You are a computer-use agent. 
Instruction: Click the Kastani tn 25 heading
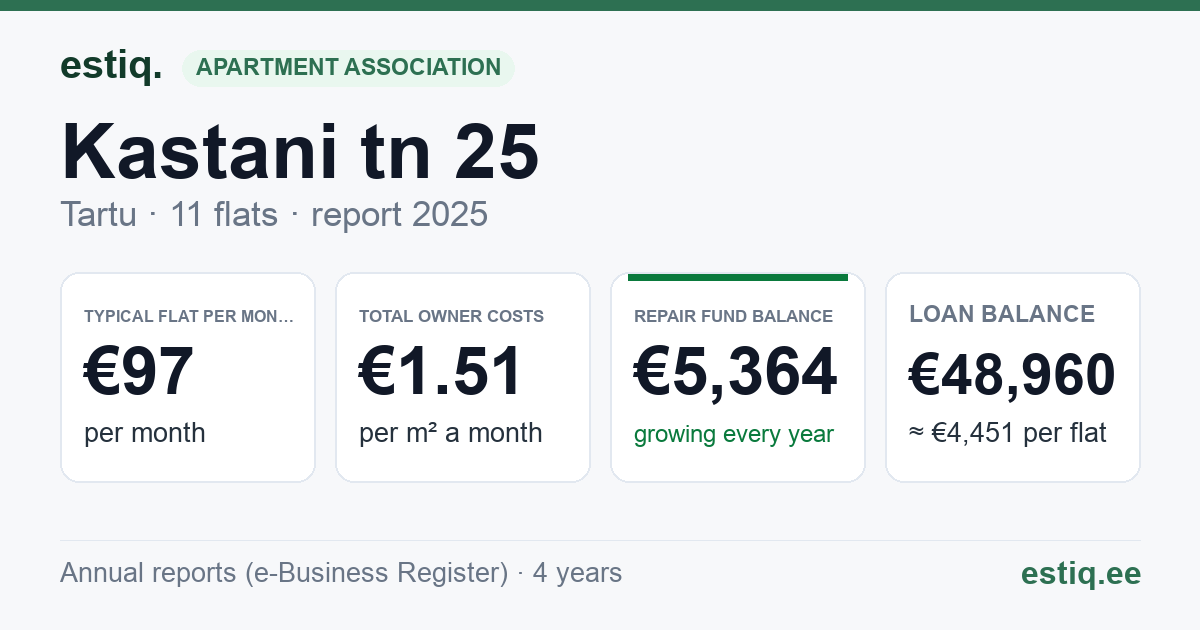[300, 151]
